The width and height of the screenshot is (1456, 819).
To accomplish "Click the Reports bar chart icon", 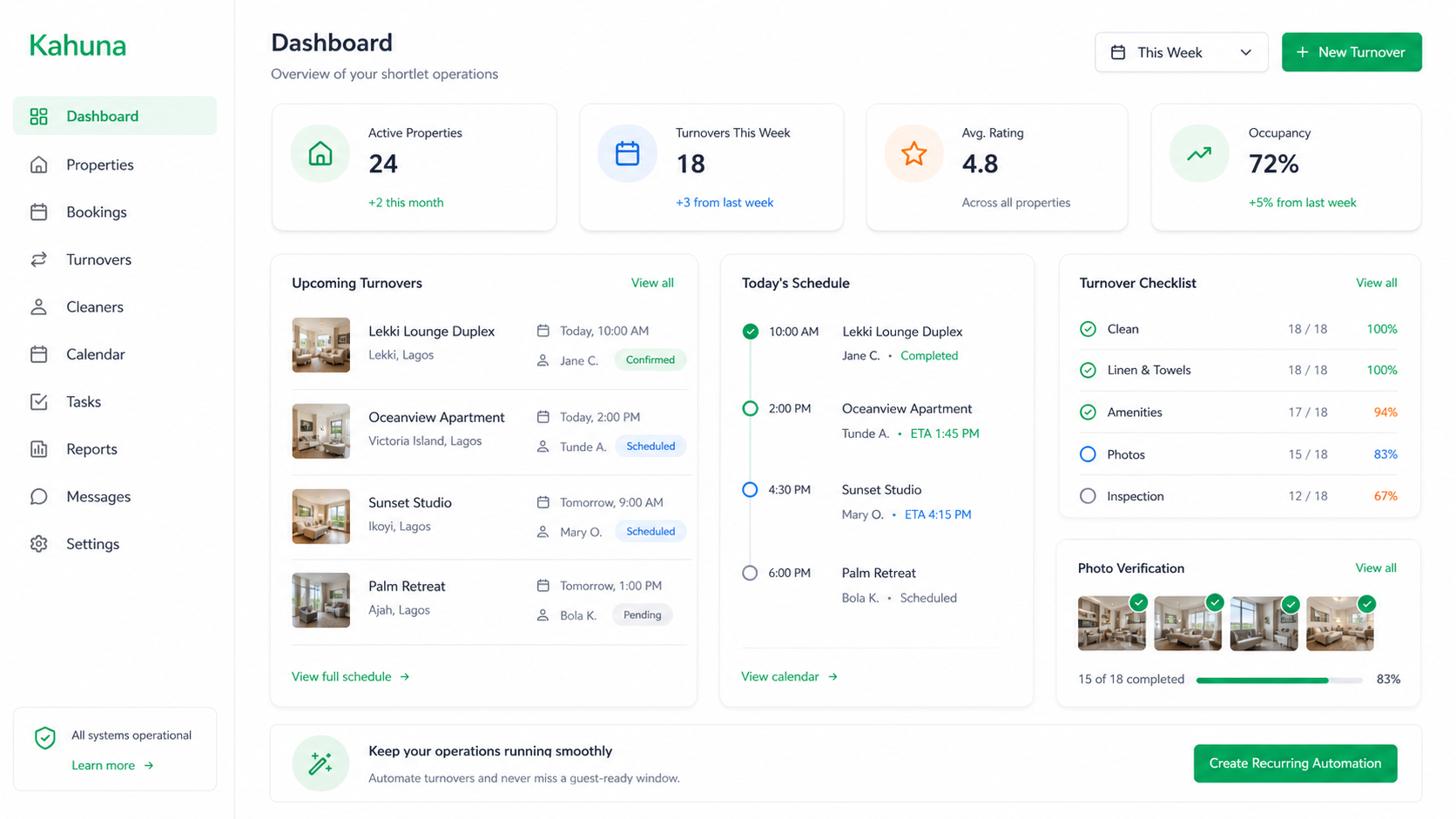I will [38, 449].
